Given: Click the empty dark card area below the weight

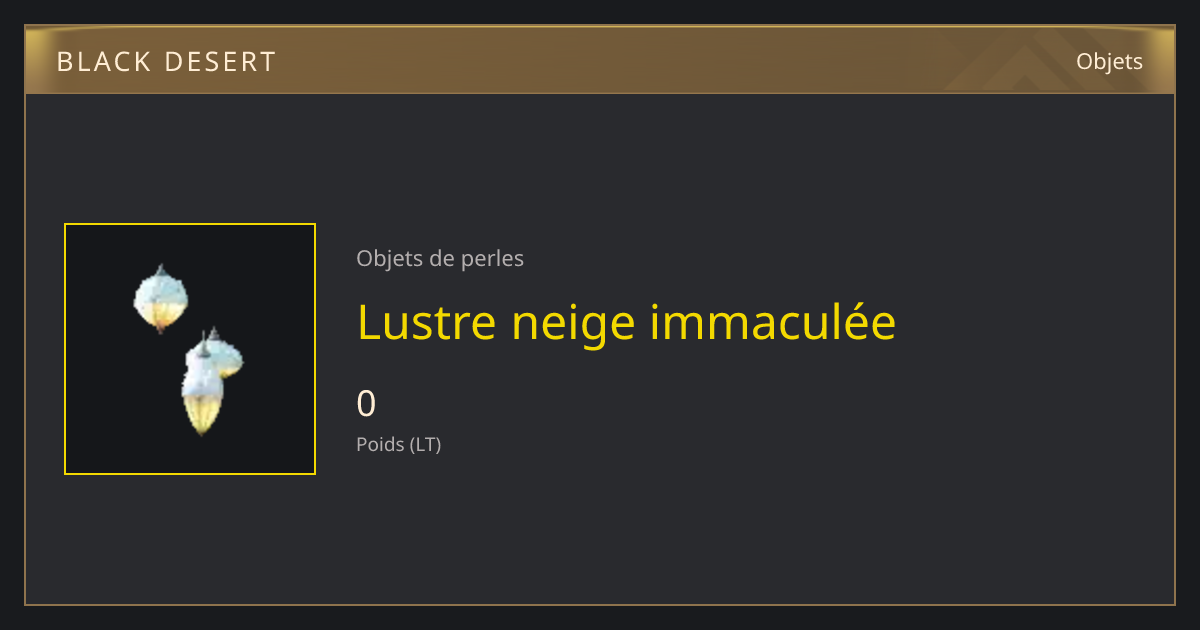Looking at the screenshot, I should point(700,530).
